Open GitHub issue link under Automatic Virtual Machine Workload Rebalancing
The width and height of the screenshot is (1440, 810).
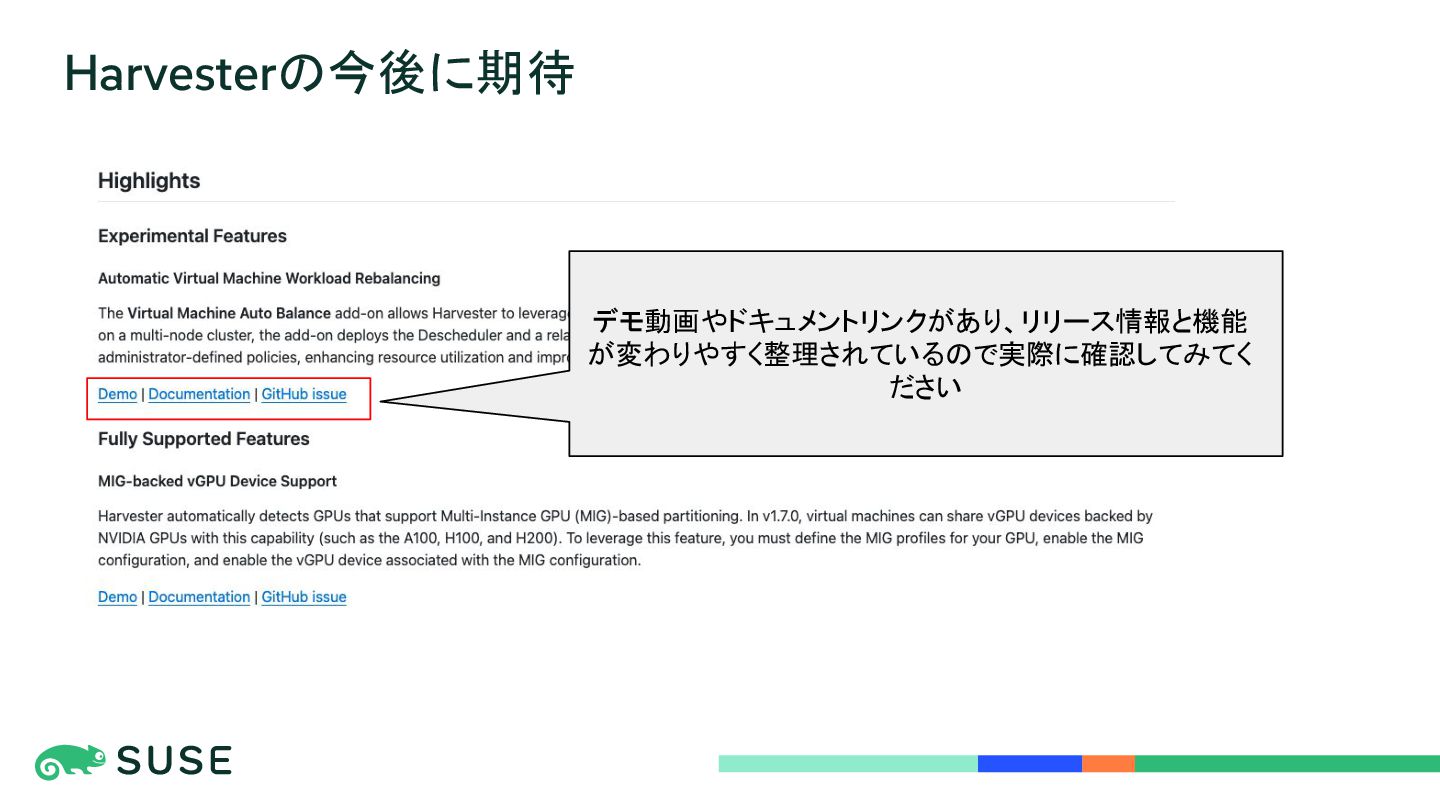click(304, 394)
